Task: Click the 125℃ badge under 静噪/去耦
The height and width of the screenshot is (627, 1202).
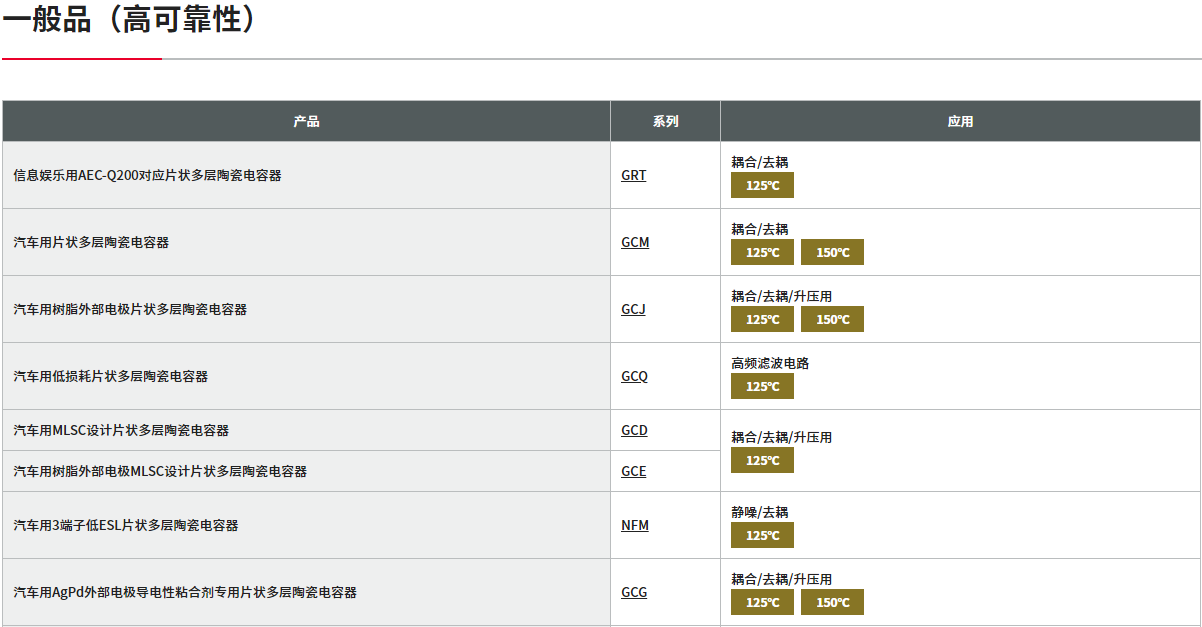Action: [x=762, y=535]
